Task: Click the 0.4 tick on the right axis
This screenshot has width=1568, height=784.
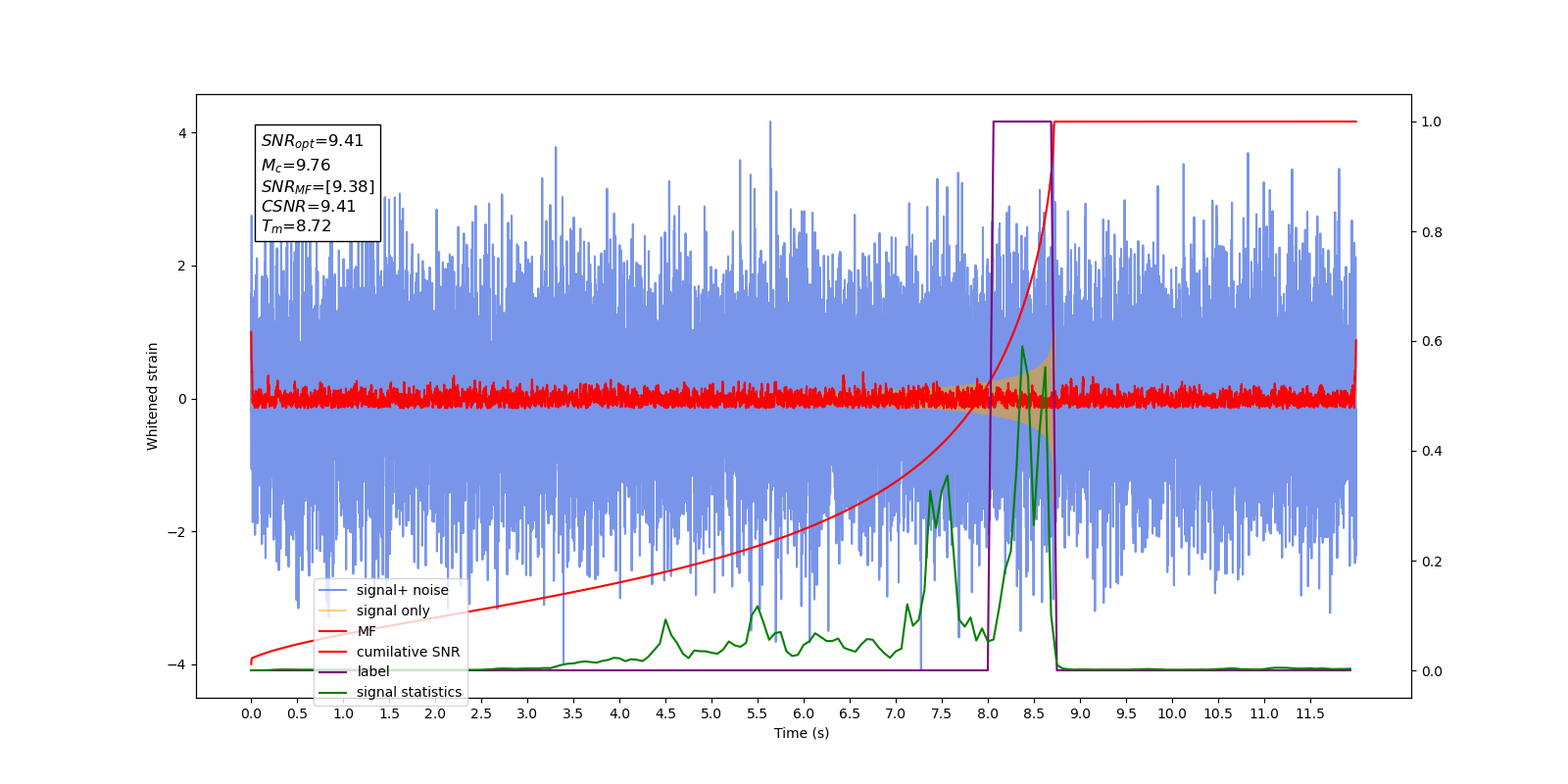Action: (1432, 452)
